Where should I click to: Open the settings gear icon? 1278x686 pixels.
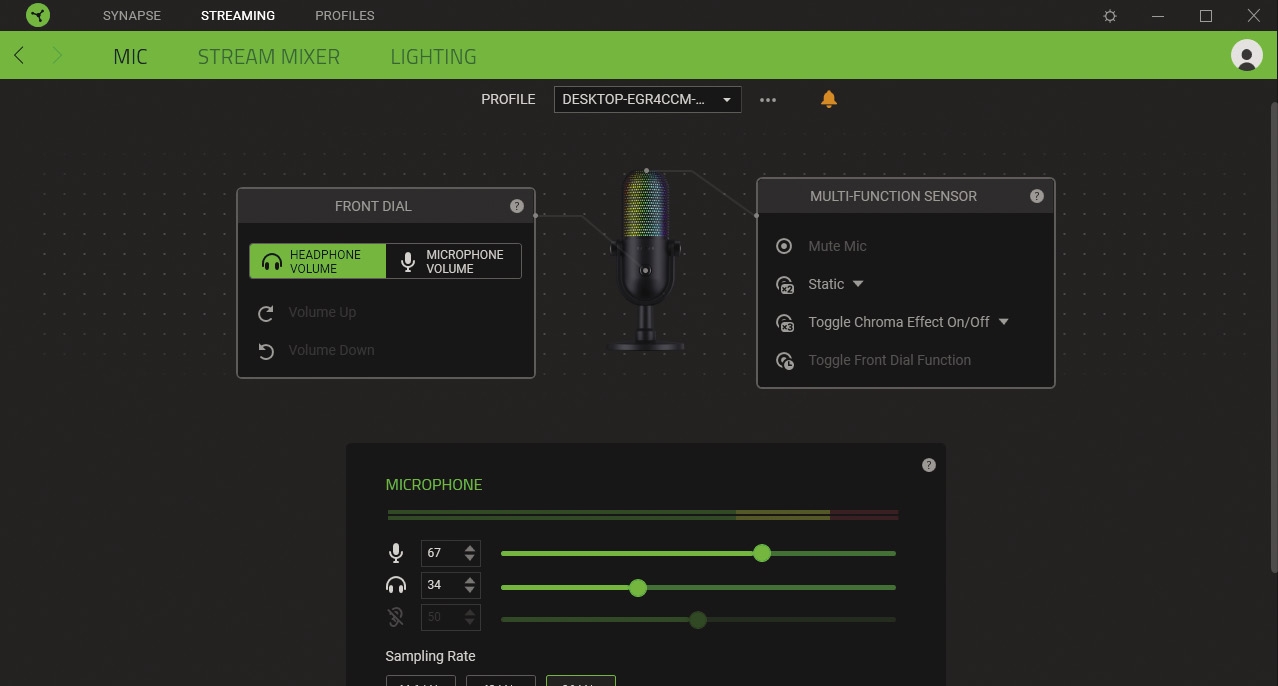[1110, 16]
